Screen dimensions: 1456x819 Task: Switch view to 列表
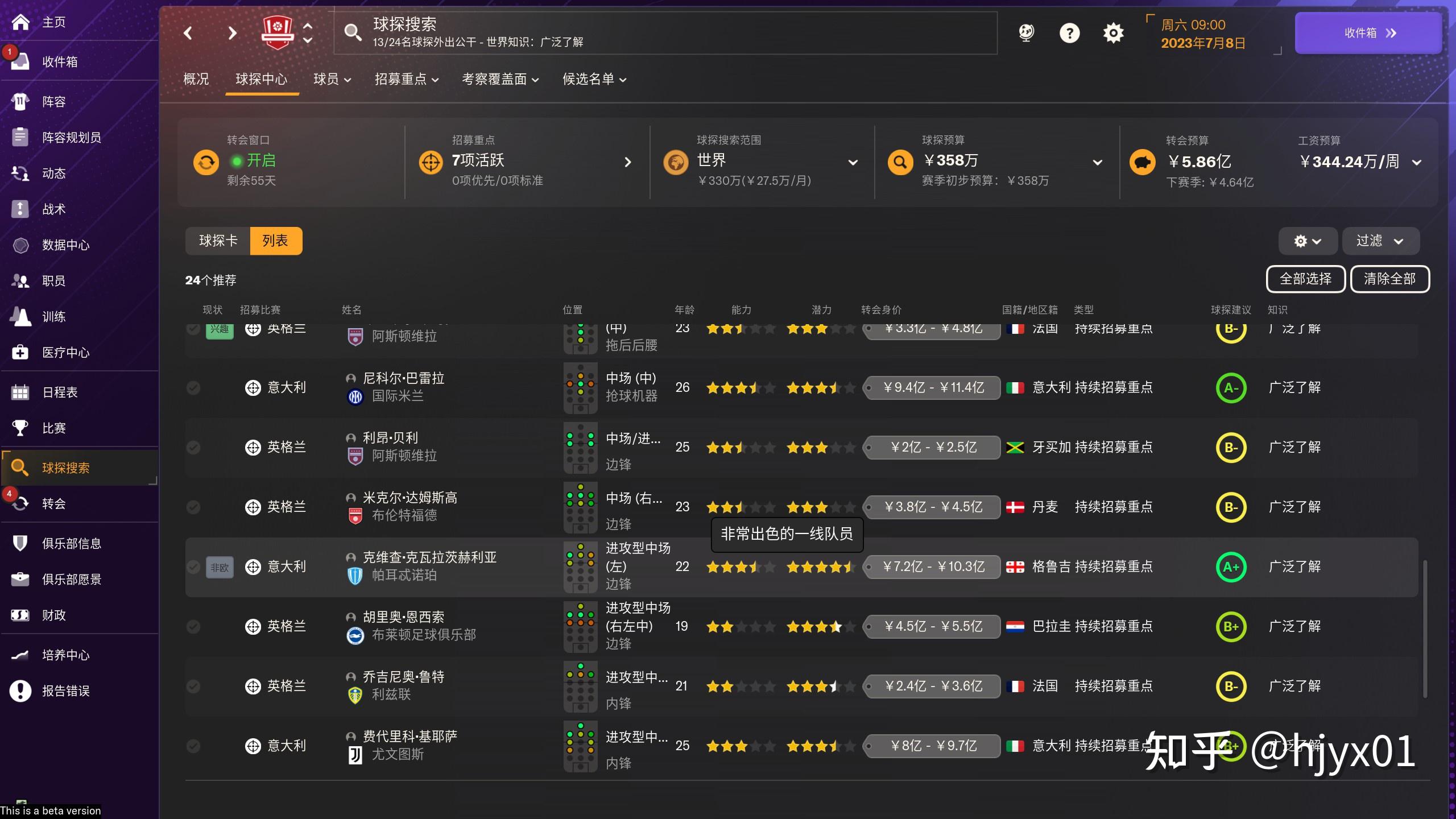(276, 241)
